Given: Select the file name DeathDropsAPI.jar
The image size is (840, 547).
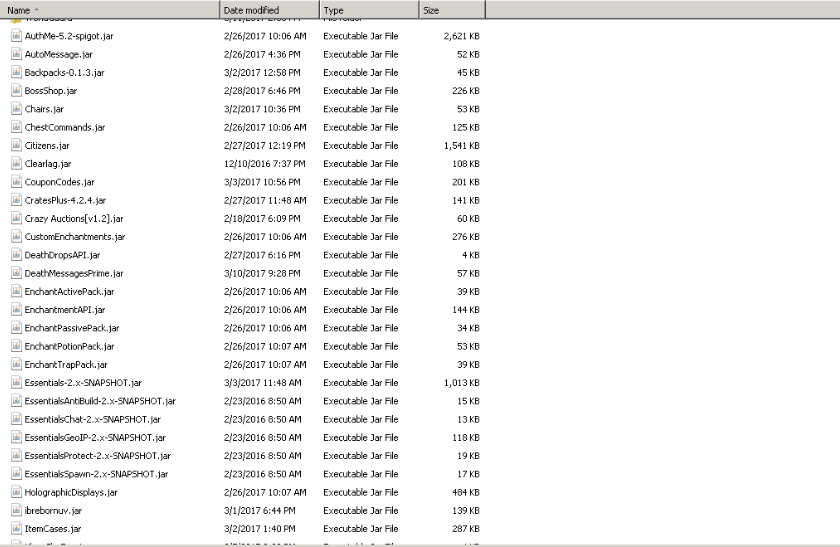Looking at the screenshot, I should coord(63,255).
